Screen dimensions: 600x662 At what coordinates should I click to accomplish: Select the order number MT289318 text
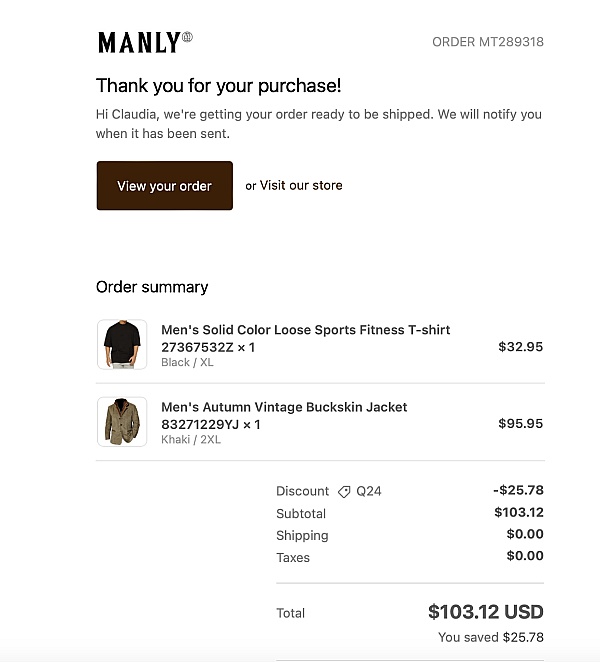[x=488, y=42]
